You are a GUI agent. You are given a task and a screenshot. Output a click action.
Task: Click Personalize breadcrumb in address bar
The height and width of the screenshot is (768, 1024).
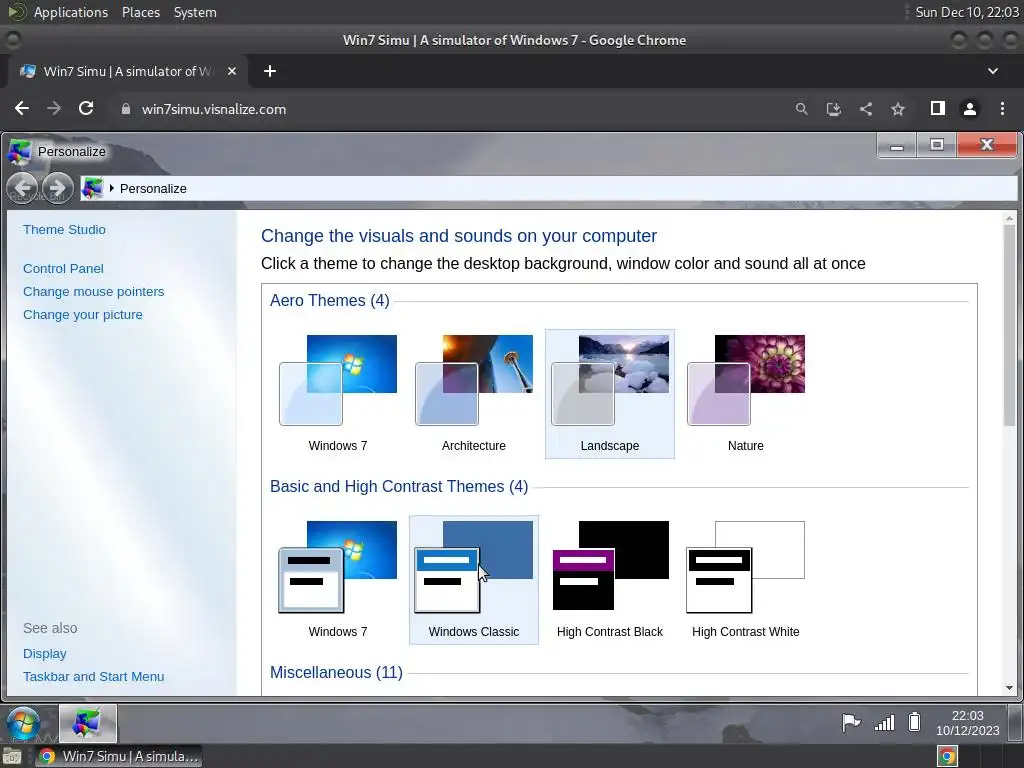153,189
